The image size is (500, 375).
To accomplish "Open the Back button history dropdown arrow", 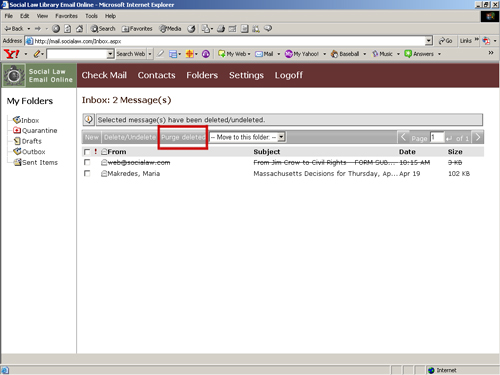I will tap(29, 29).
